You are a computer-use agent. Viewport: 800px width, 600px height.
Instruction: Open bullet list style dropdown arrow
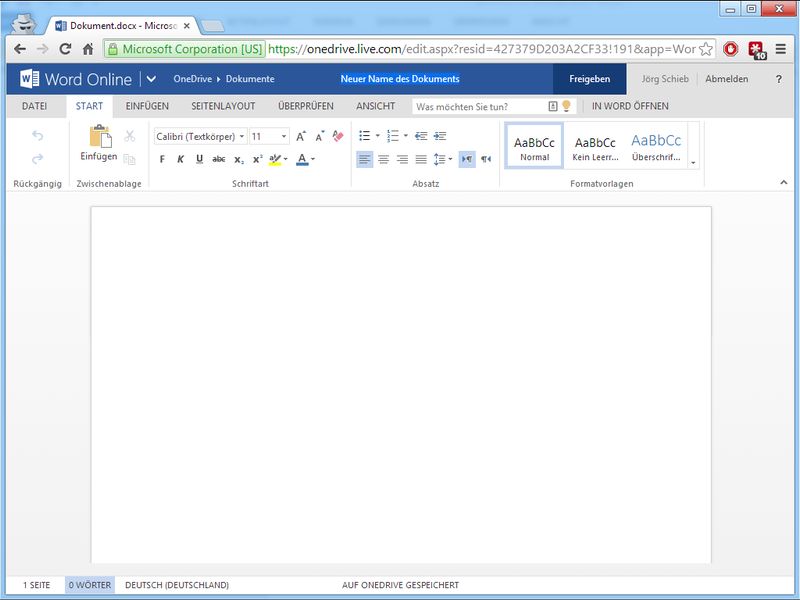coord(378,136)
